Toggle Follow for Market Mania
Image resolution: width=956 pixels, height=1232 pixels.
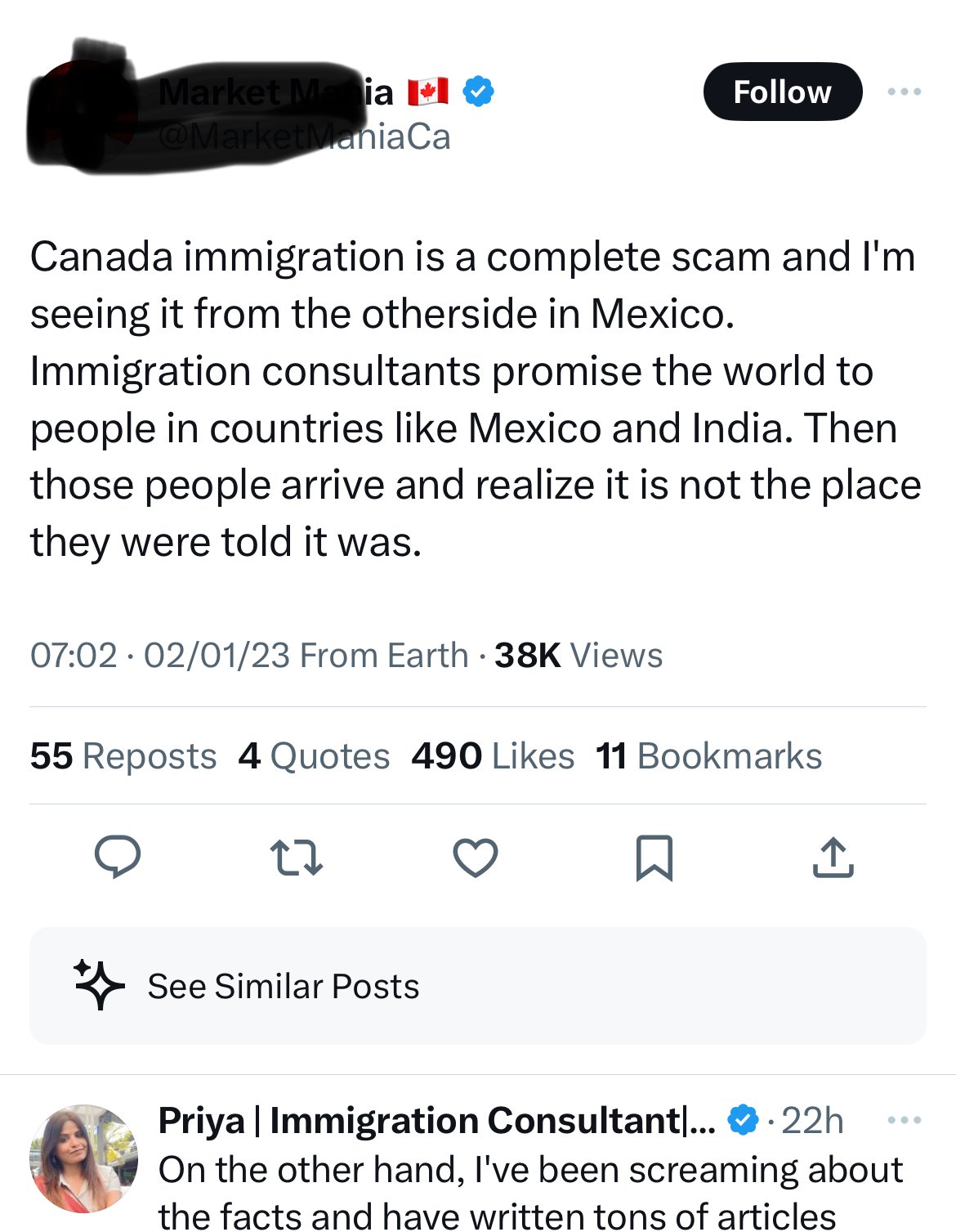pyautogui.click(x=782, y=92)
